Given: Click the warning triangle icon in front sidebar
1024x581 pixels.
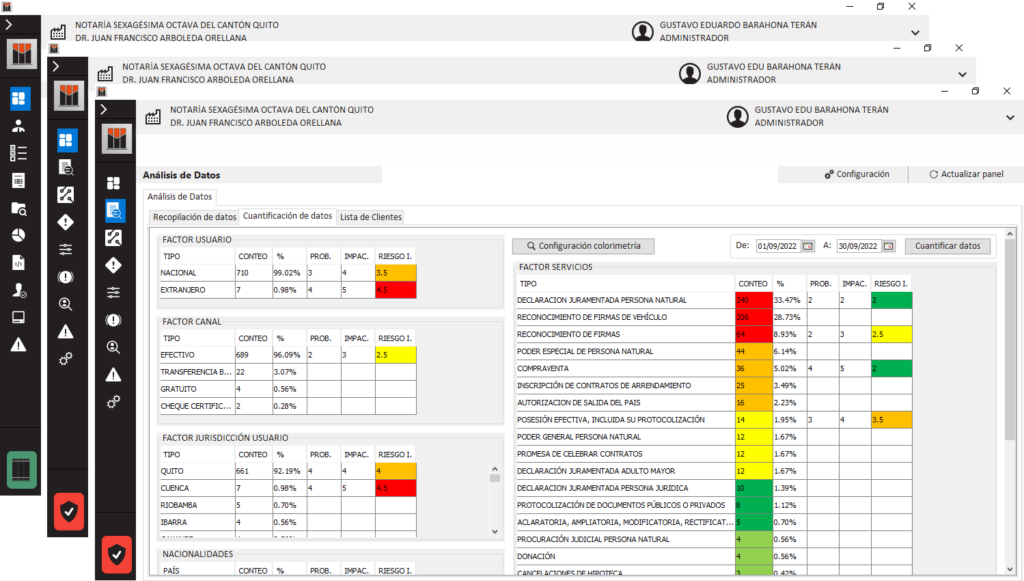Looking at the screenshot, I should click(114, 374).
